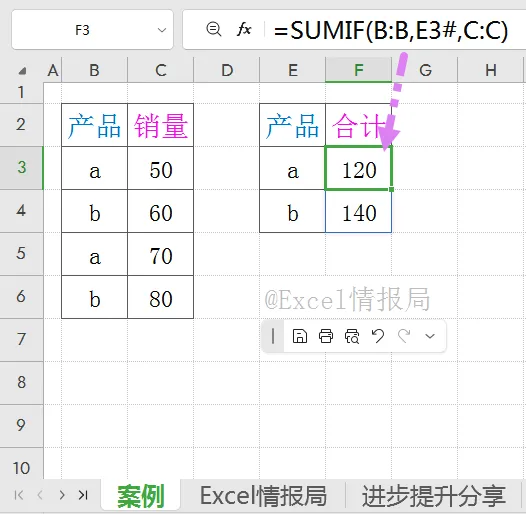Click the Save icon in floating toolbar
This screenshot has width=526, height=514.
click(300, 336)
